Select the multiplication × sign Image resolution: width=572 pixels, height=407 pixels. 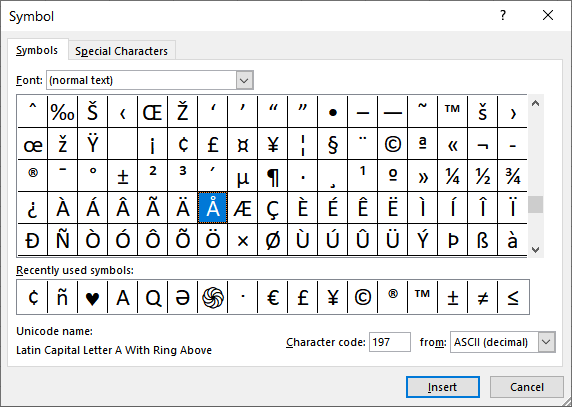click(x=243, y=240)
